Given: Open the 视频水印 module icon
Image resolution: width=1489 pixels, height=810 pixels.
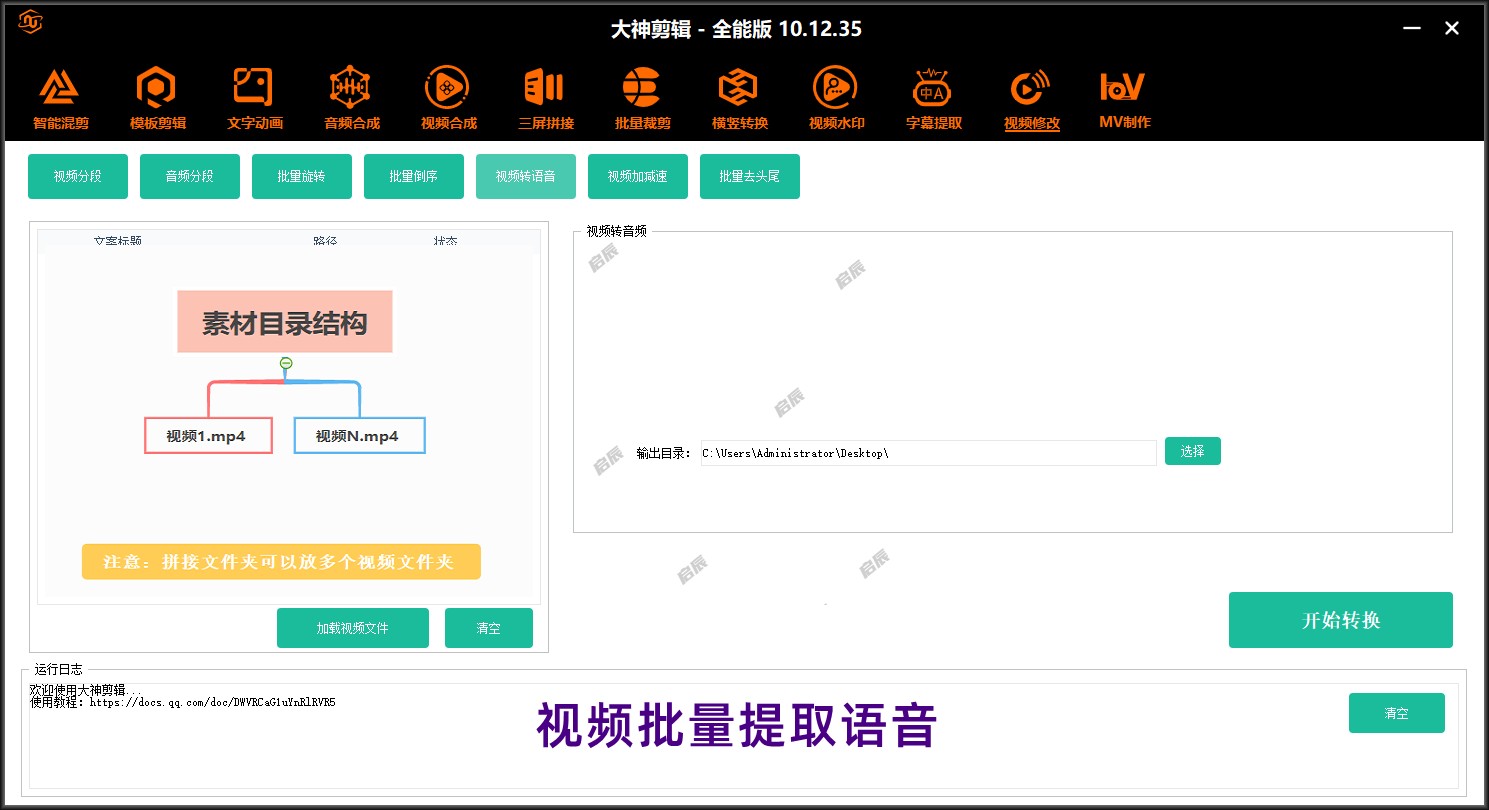Looking at the screenshot, I should pyautogui.click(x=836, y=99).
